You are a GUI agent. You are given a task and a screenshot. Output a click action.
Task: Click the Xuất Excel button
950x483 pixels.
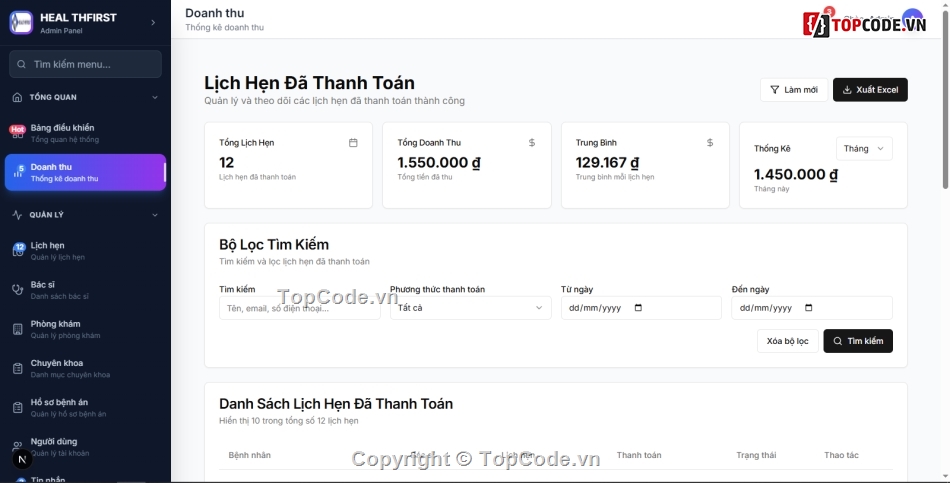(870, 90)
